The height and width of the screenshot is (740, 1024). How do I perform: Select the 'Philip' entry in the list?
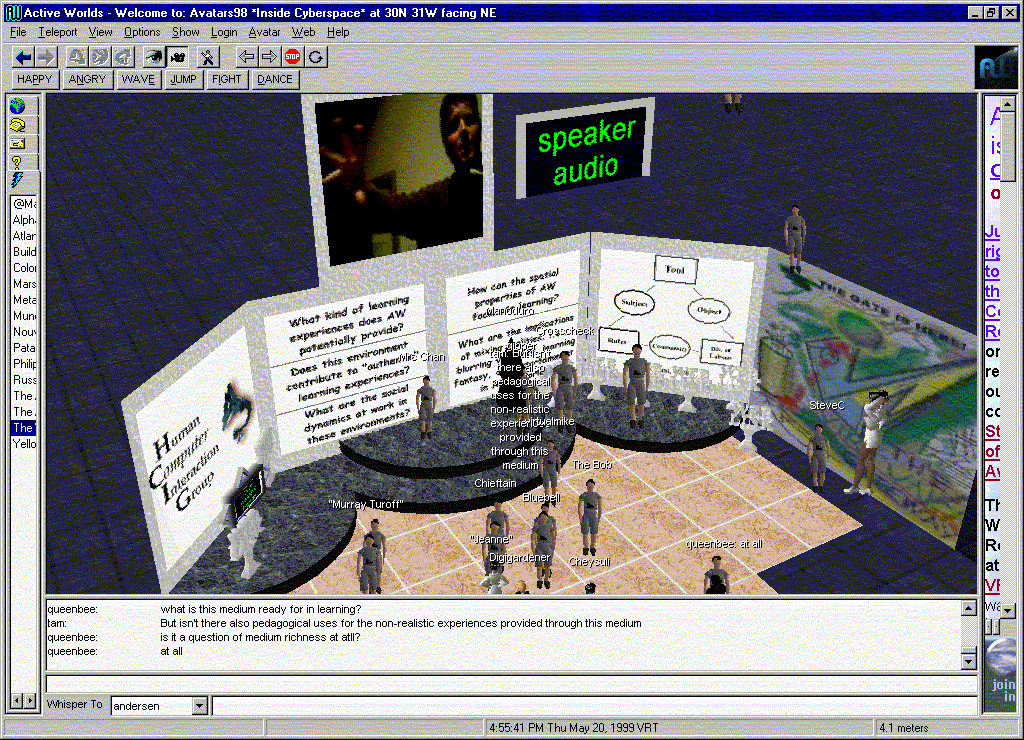(24, 363)
